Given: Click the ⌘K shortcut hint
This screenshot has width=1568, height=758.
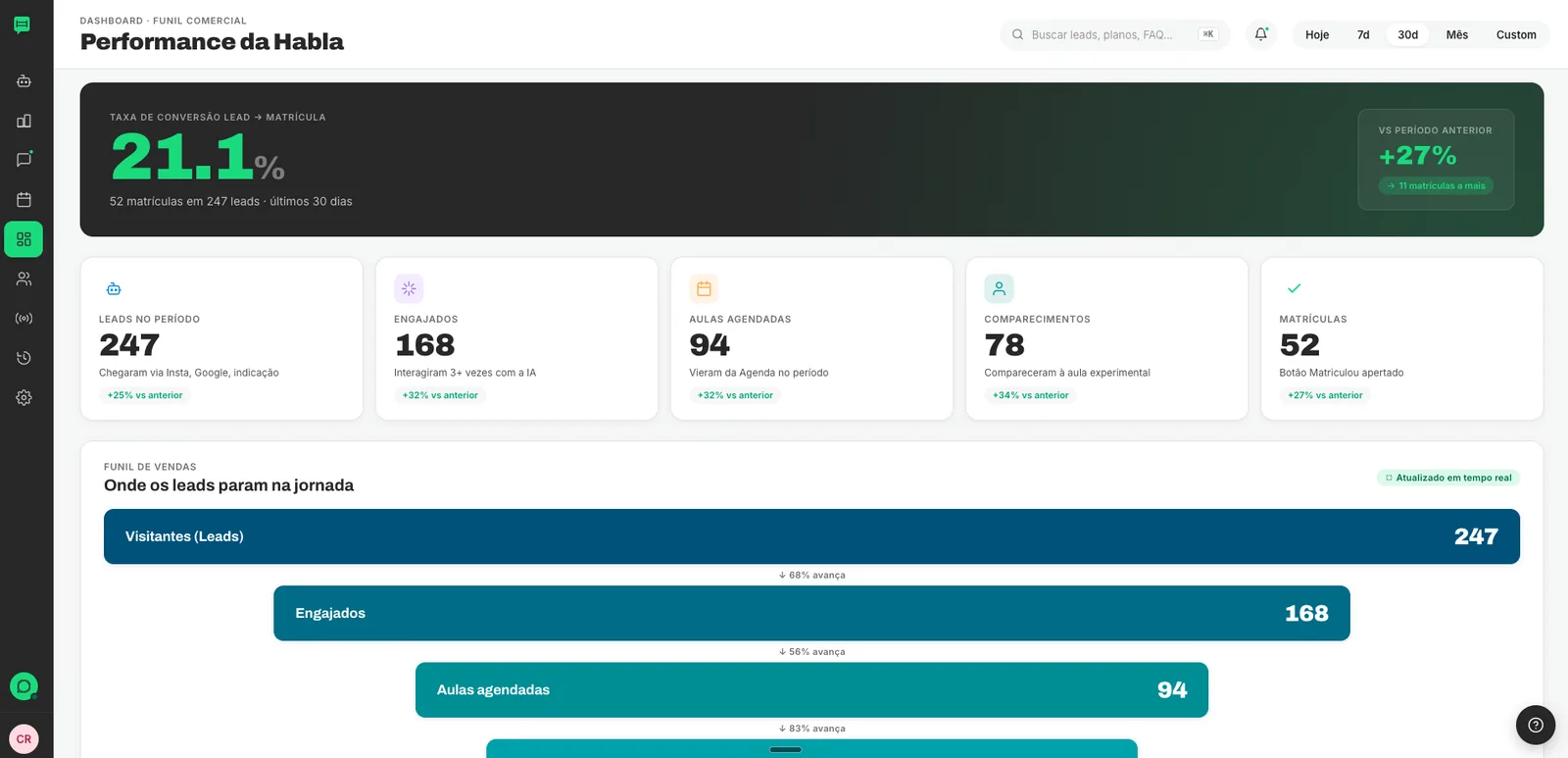Looking at the screenshot, I should pyautogui.click(x=1208, y=34).
